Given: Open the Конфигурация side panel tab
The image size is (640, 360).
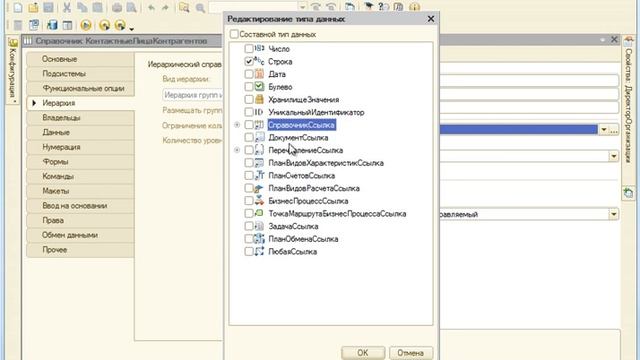Looking at the screenshot, I should pyautogui.click(x=13, y=69).
